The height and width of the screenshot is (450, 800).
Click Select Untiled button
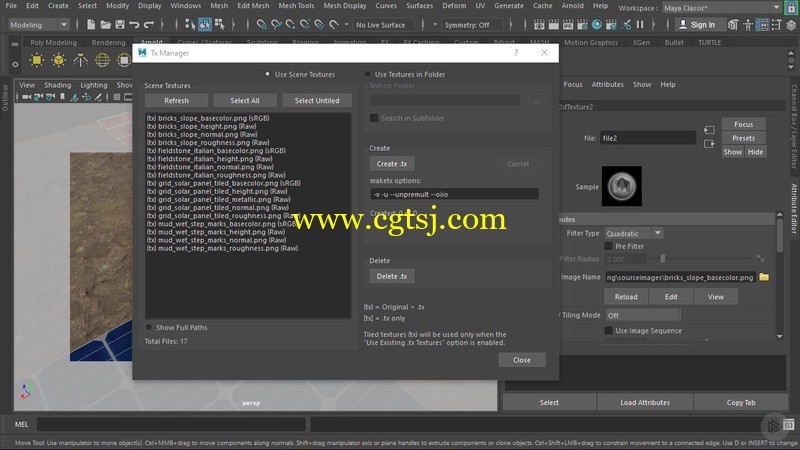(x=317, y=101)
